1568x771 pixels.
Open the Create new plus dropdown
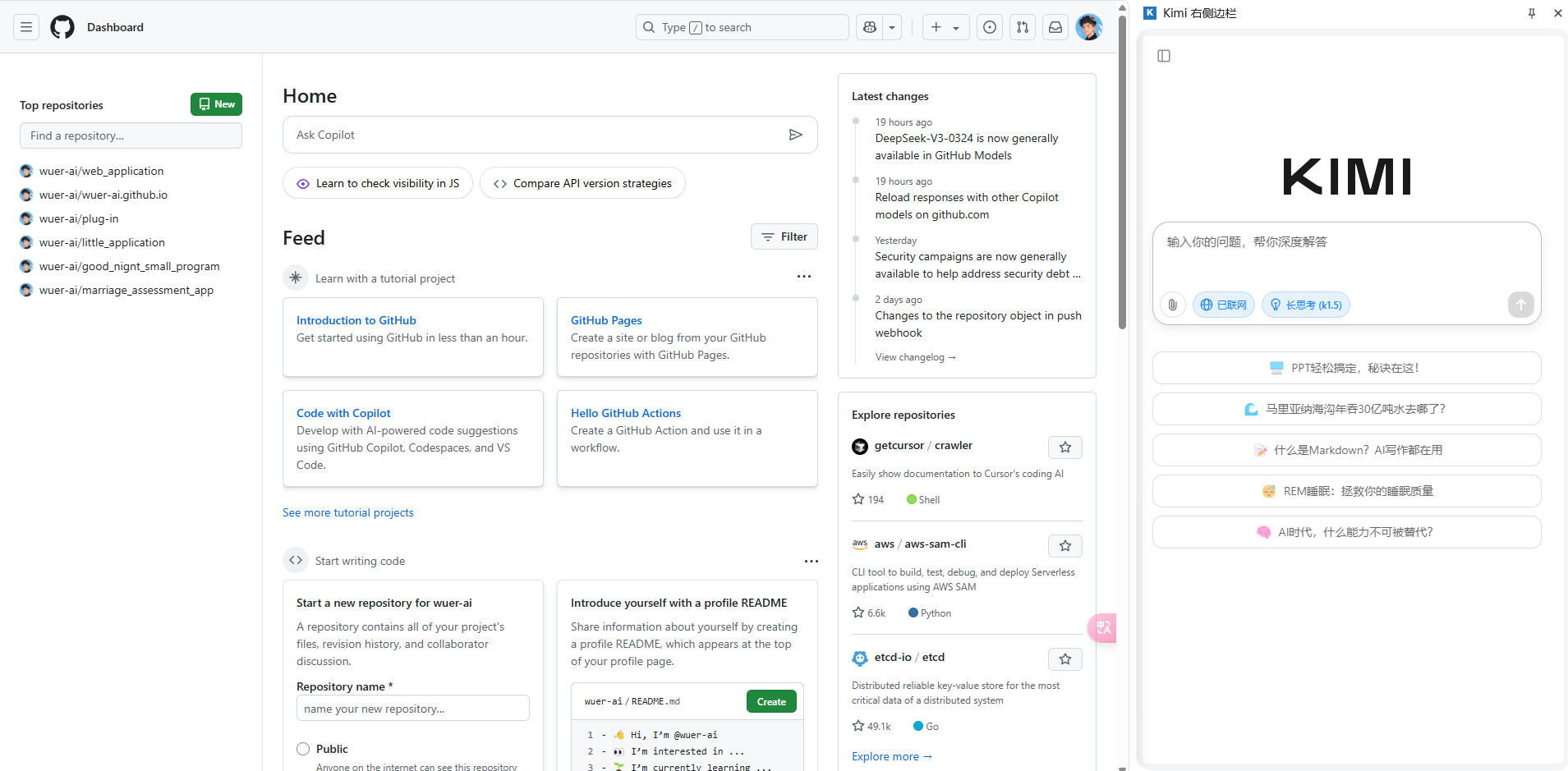945,27
